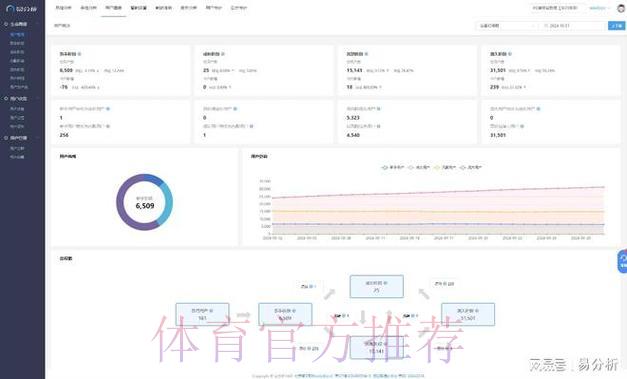
Task: Expand the blue account name dropdown near avatar
Action: click(x=600, y=8)
